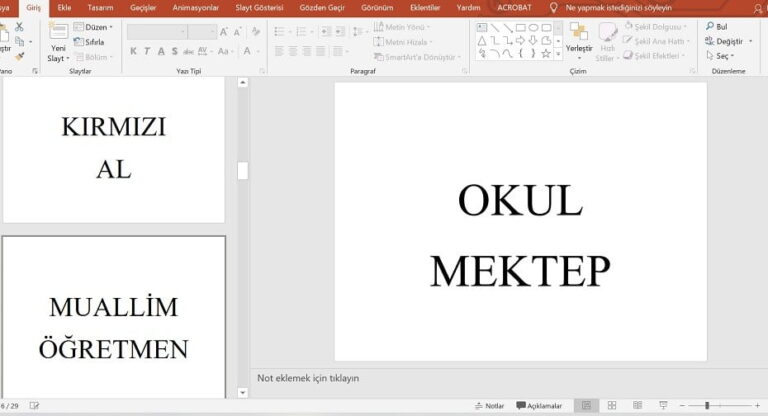Switch to Reading view icon

637,405
